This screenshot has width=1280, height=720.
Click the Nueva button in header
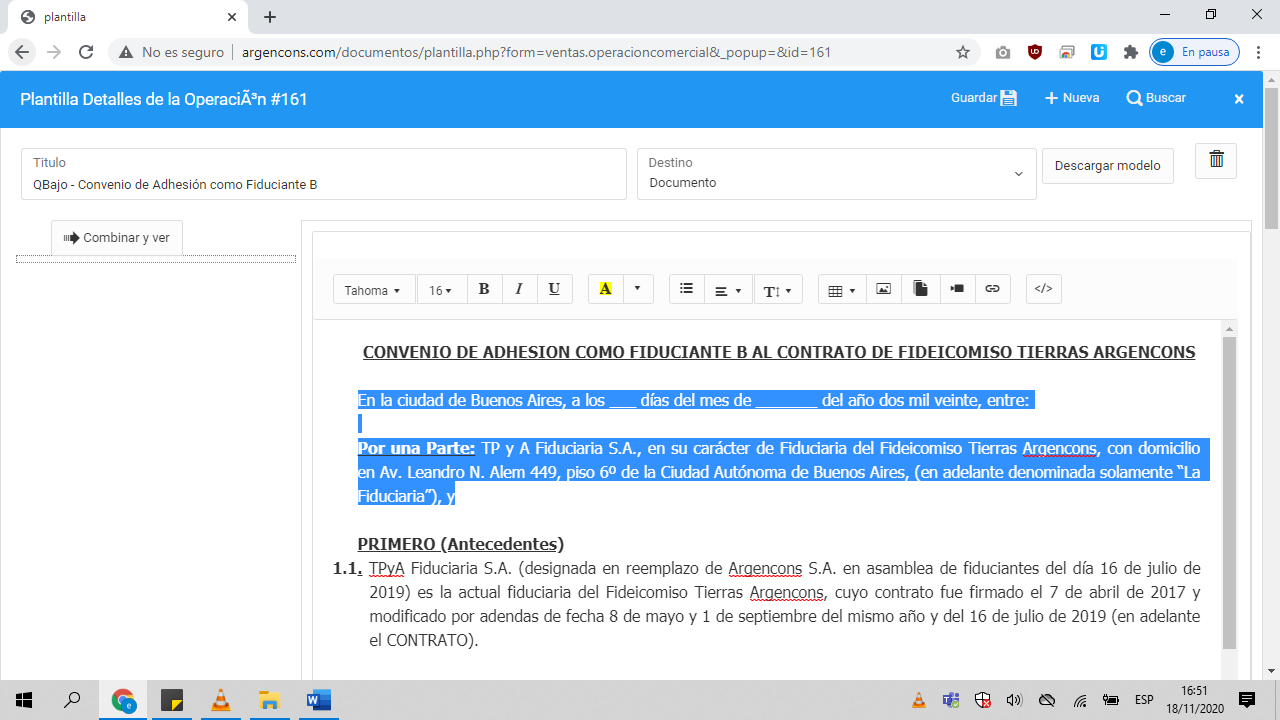tap(1072, 98)
